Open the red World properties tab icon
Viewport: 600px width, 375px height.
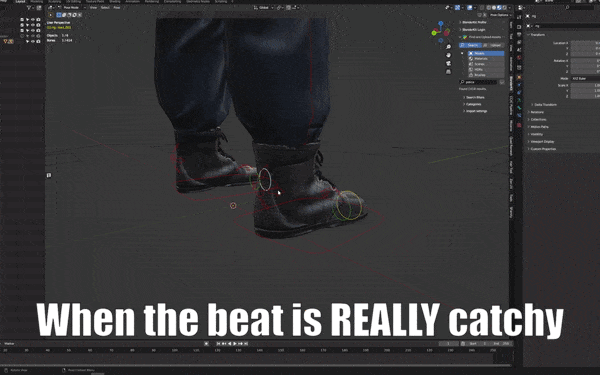click(519, 57)
